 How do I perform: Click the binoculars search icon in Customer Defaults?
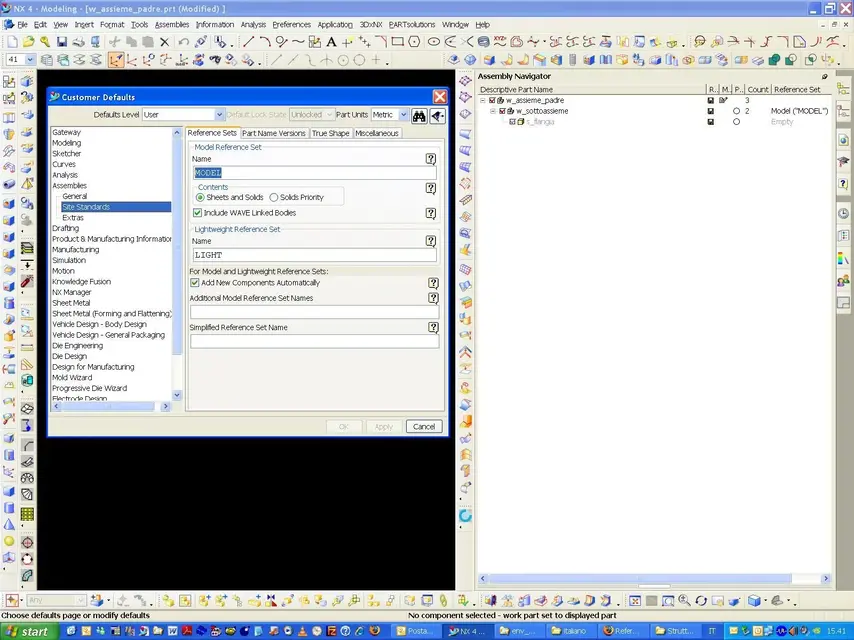pyautogui.click(x=420, y=115)
